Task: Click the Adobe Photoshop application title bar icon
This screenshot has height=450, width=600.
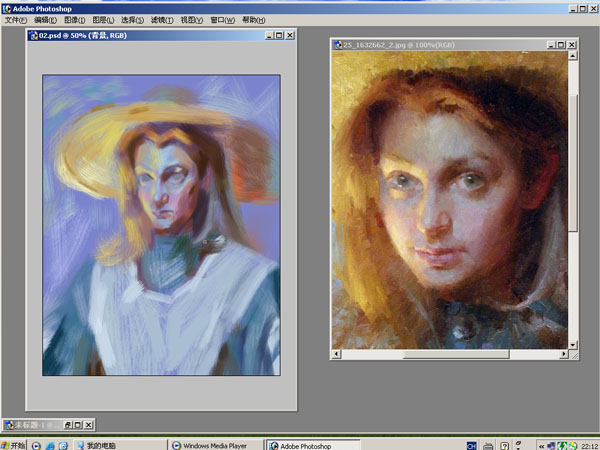Action: point(7,8)
